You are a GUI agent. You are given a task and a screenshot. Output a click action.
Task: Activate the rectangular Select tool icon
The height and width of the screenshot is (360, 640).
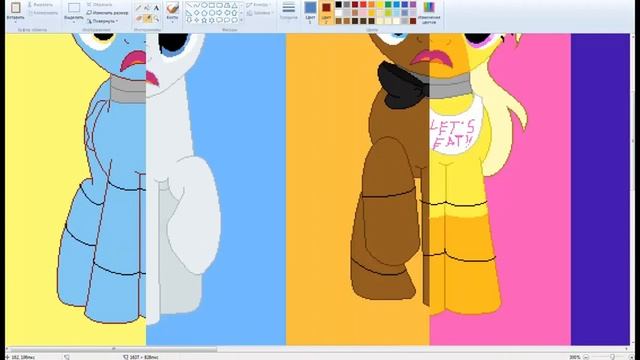74,7
